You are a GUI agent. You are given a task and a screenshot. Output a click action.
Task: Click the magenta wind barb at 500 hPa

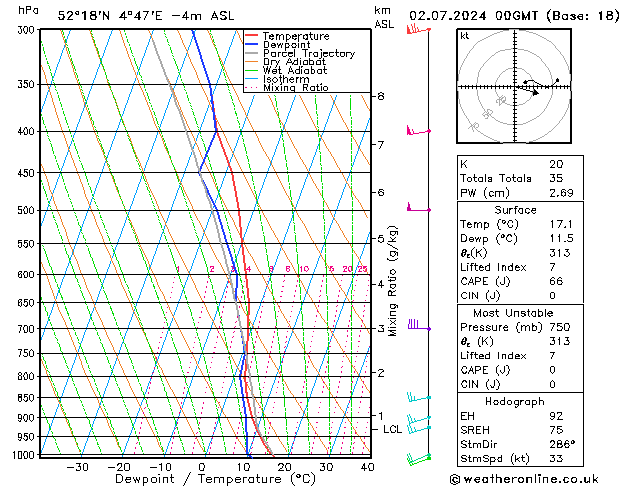418,207
